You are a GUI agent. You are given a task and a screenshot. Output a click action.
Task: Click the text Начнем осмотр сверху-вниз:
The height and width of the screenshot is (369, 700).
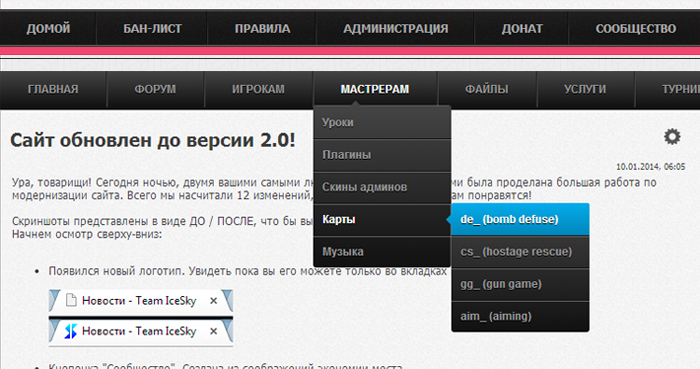[87, 234]
